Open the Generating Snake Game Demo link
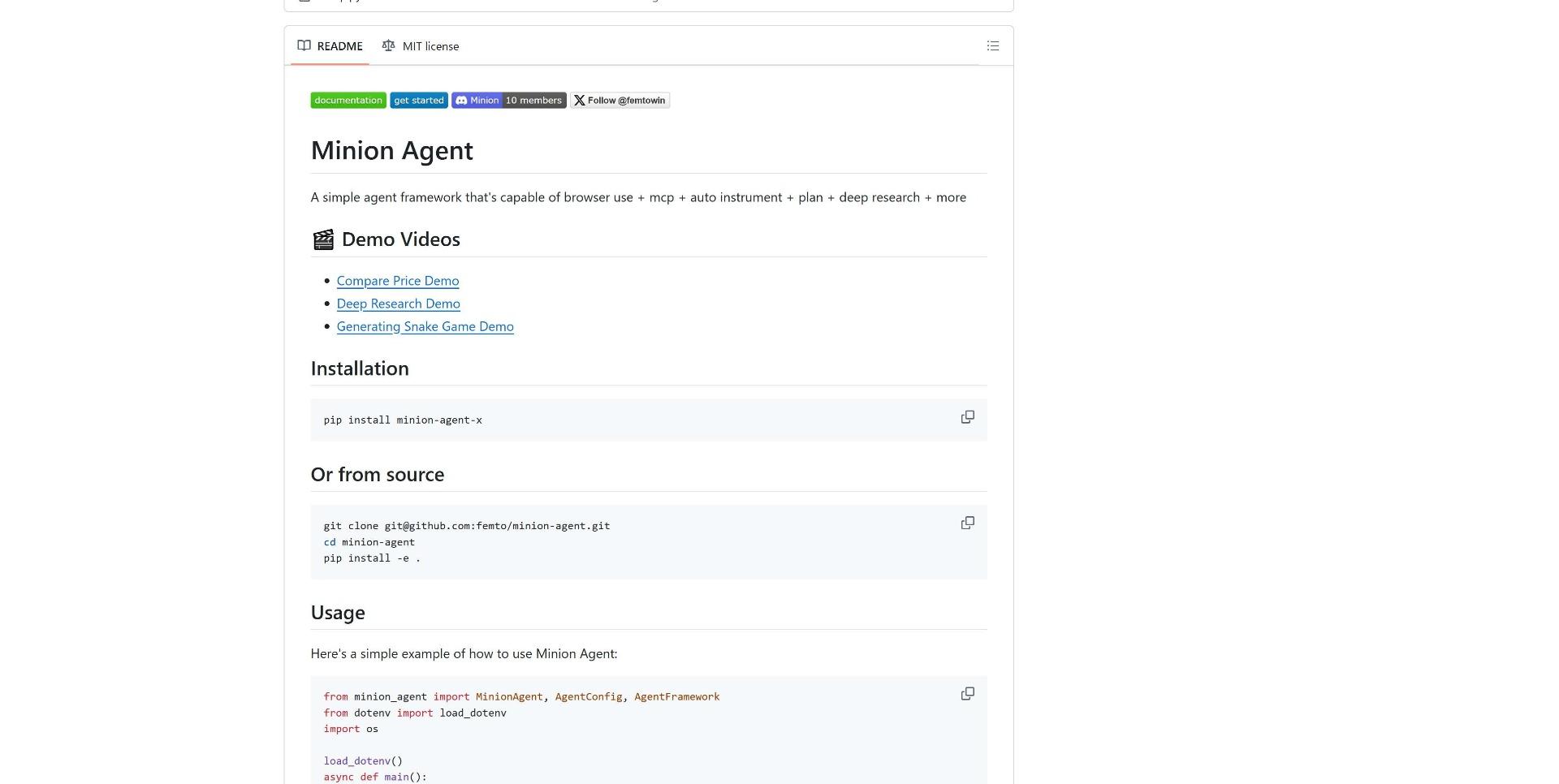Screen dimensions: 1559x784 pos(425,326)
